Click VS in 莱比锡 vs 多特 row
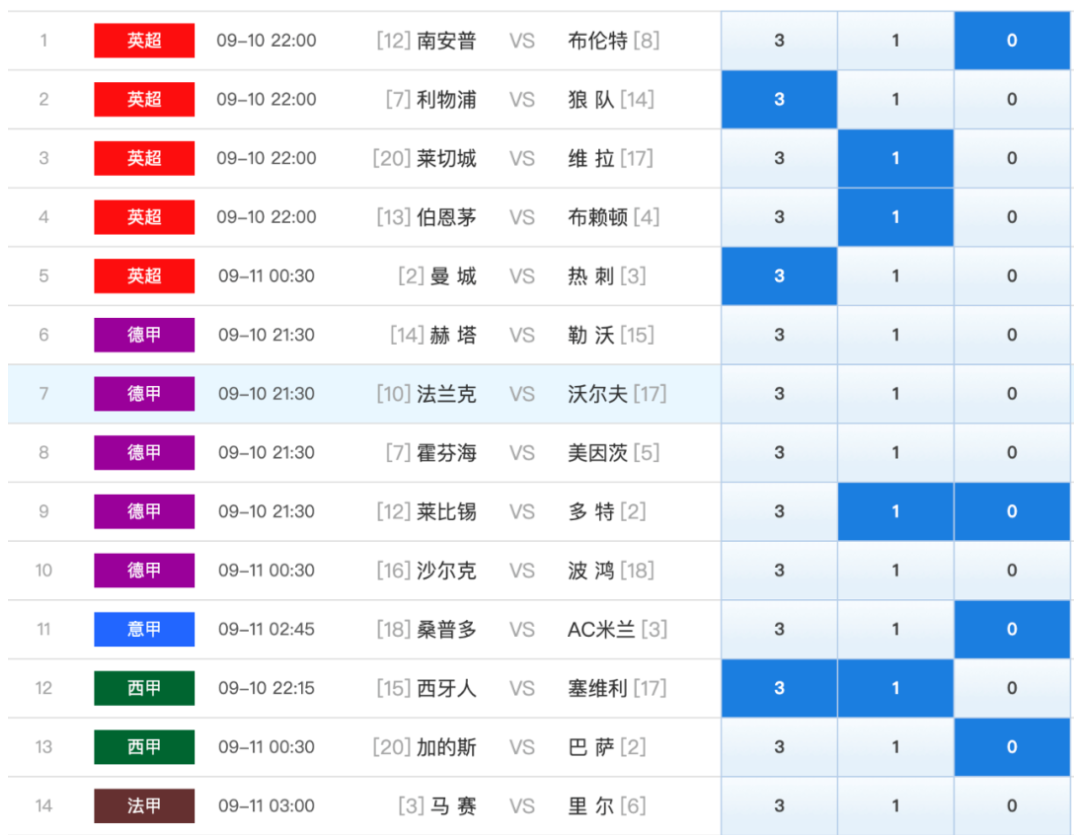Screen dimensions: 1075x835 pyautogui.click(x=522, y=513)
